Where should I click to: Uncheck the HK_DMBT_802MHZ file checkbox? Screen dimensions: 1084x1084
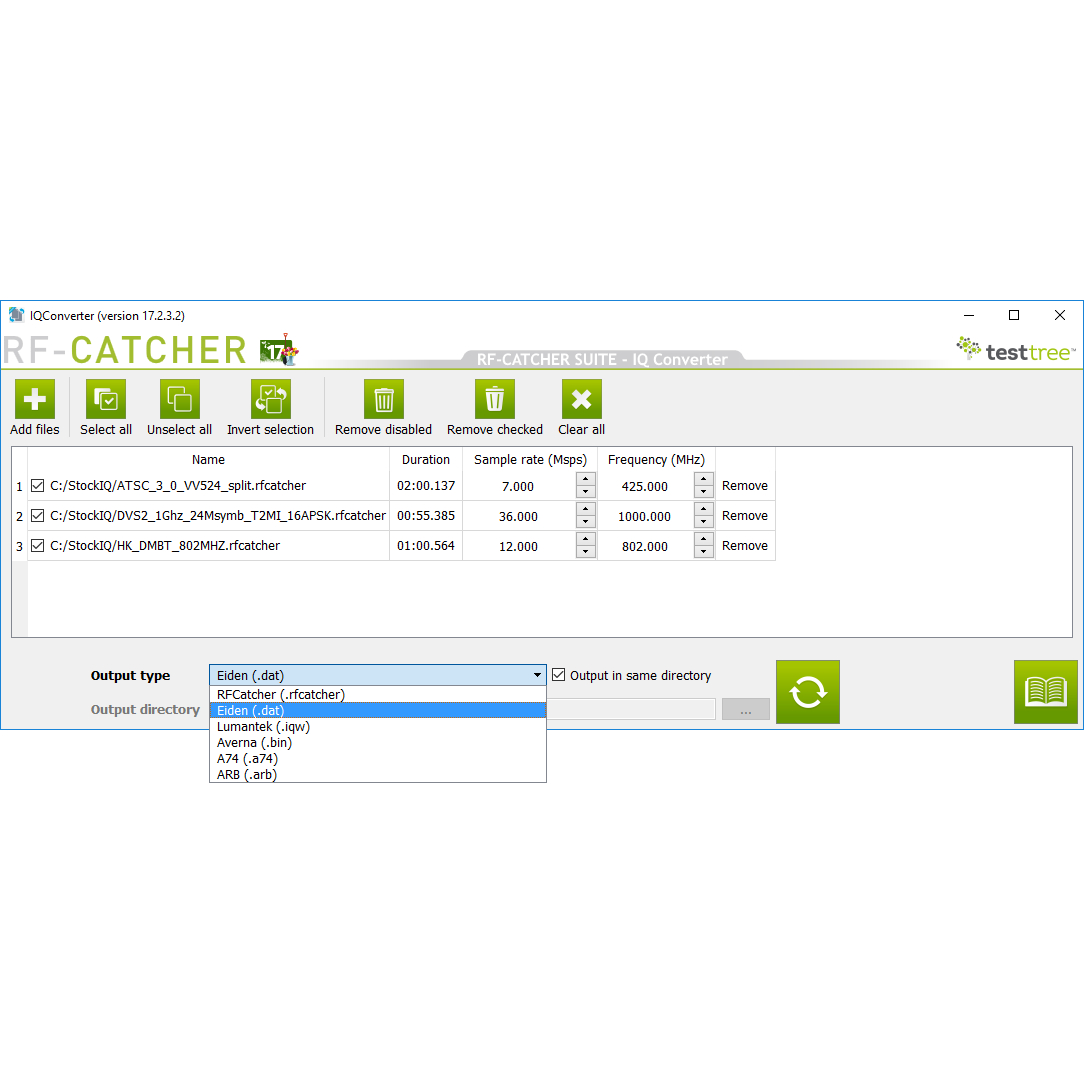click(x=38, y=546)
